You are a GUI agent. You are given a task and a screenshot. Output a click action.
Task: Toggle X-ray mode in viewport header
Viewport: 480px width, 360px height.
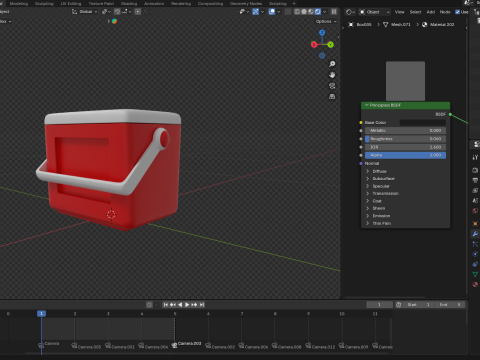[288, 12]
